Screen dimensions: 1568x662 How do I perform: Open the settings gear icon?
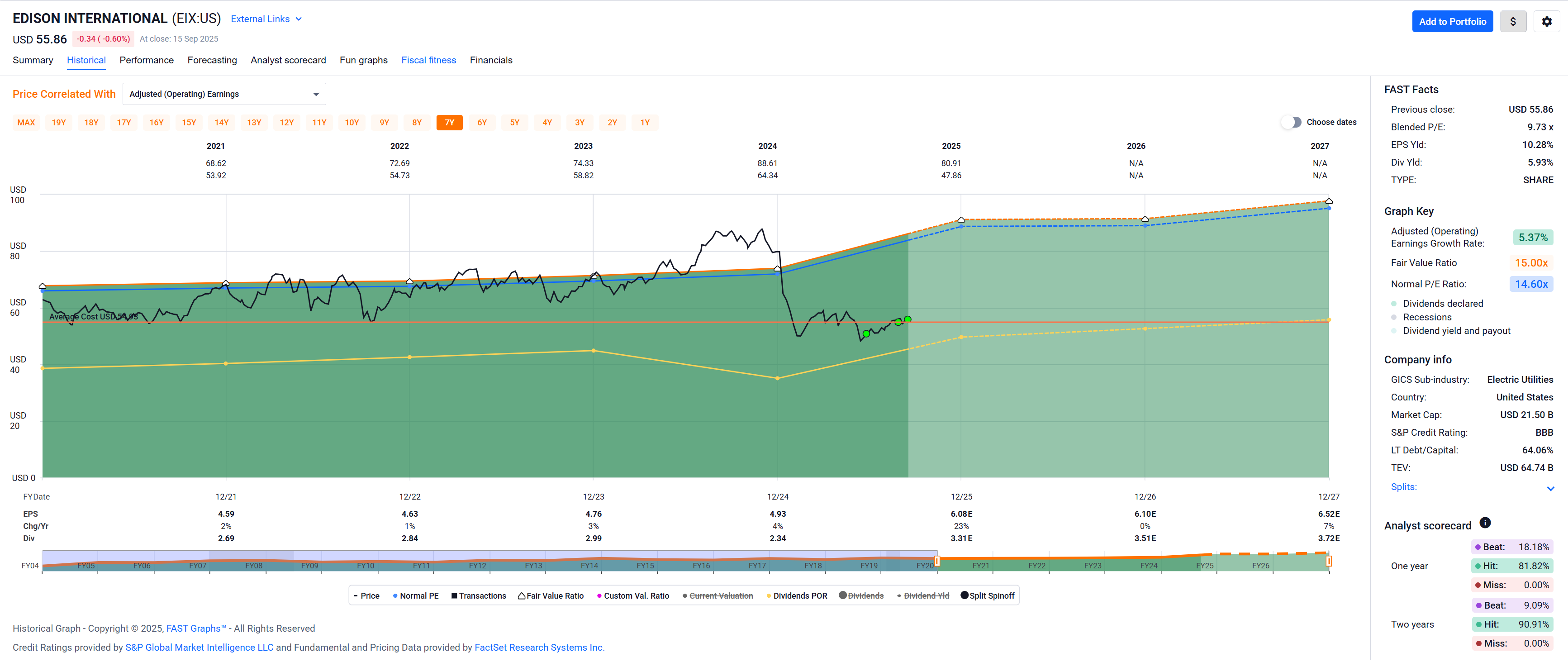[1546, 22]
